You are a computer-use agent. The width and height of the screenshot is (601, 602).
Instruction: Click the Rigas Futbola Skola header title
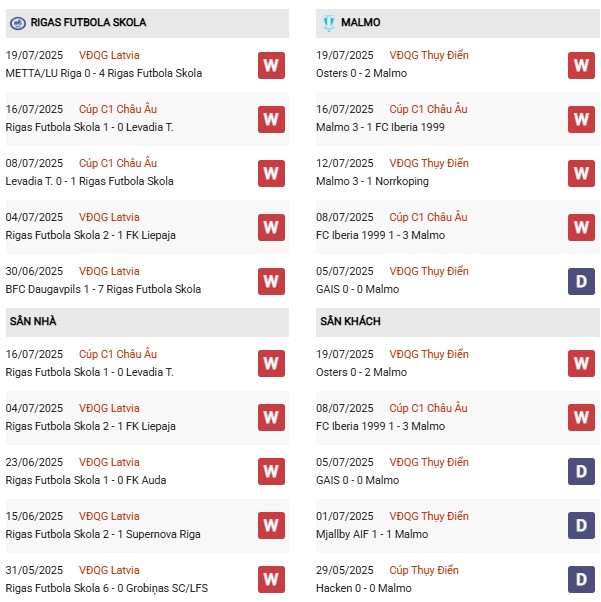click(88, 23)
